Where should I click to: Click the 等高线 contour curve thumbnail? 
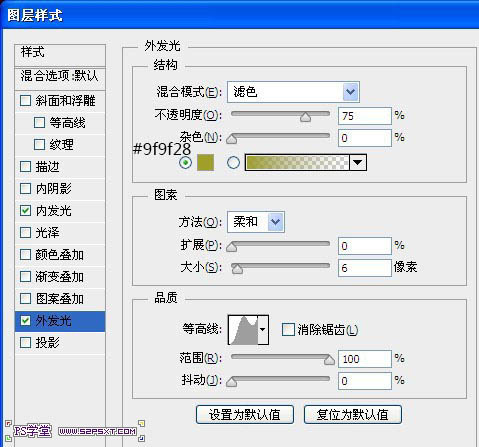243,330
